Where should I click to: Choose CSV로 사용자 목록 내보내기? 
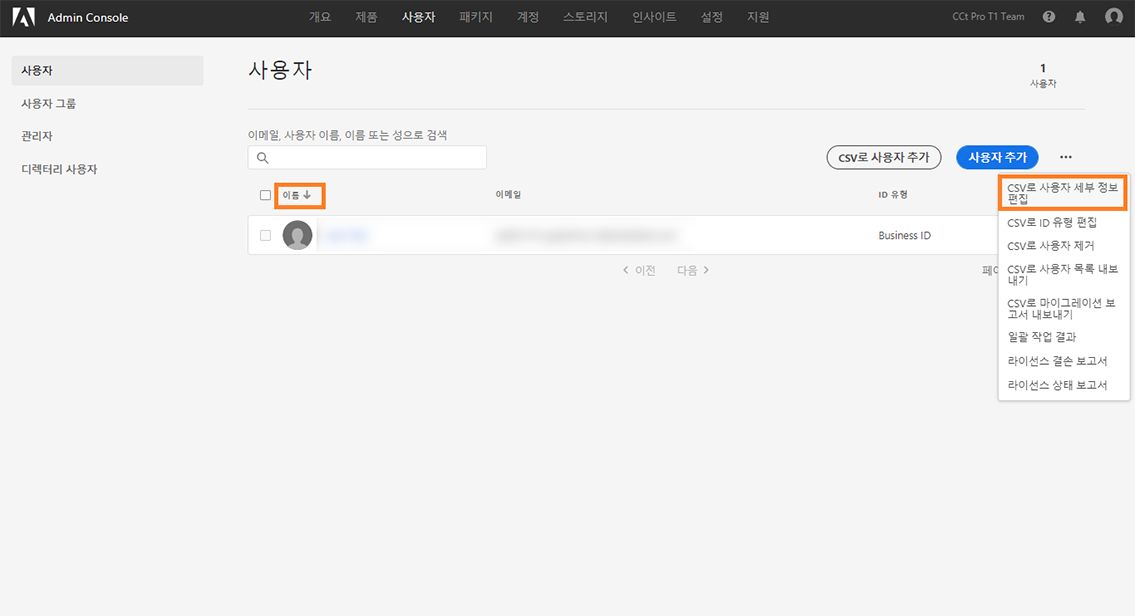coord(1063,274)
